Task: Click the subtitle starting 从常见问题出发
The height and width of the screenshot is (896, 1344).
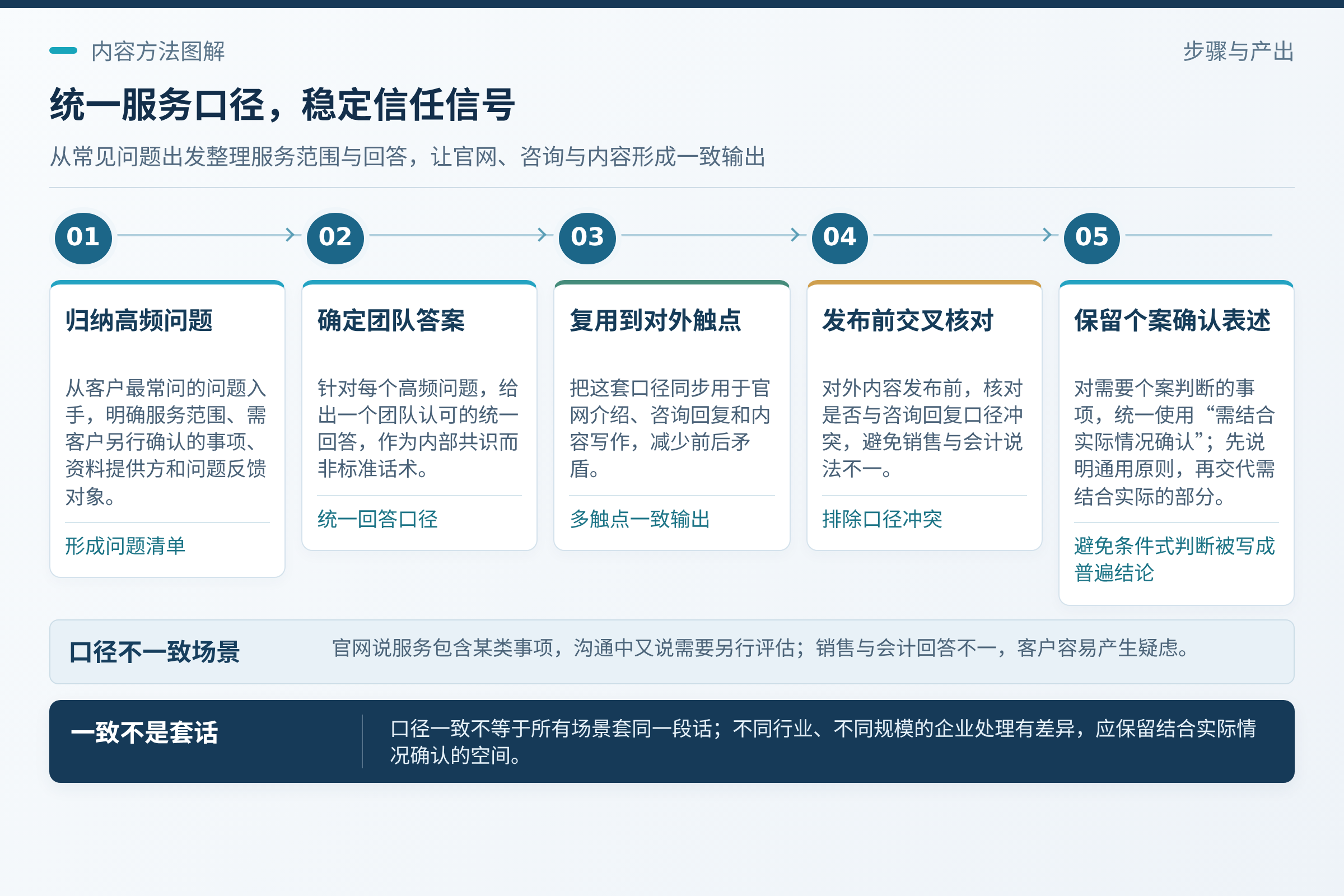Action: click(x=408, y=157)
